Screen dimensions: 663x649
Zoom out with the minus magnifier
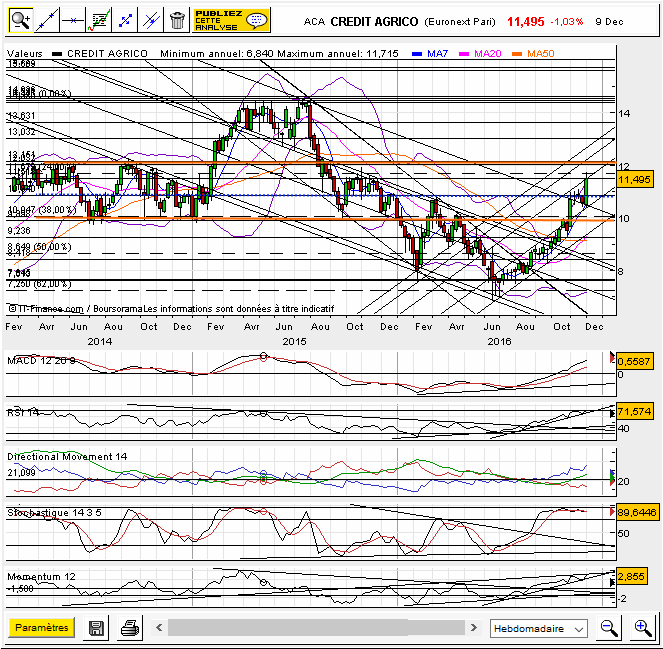(608, 628)
